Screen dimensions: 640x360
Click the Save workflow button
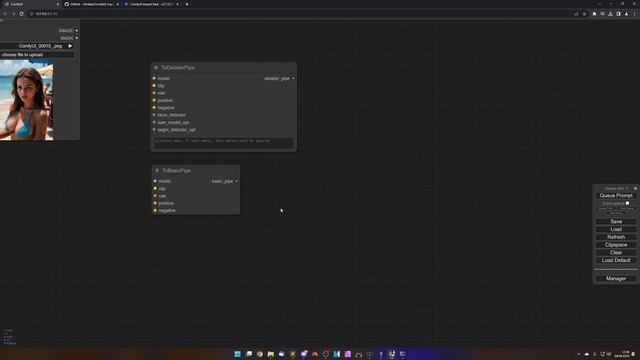(x=616, y=222)
